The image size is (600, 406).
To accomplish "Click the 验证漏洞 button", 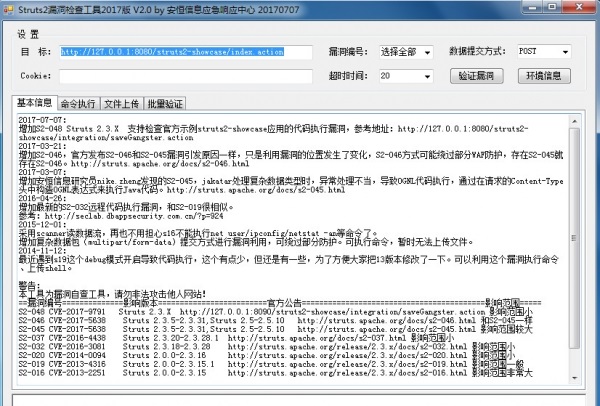I will pyautogui.click(x=476, y=76).
